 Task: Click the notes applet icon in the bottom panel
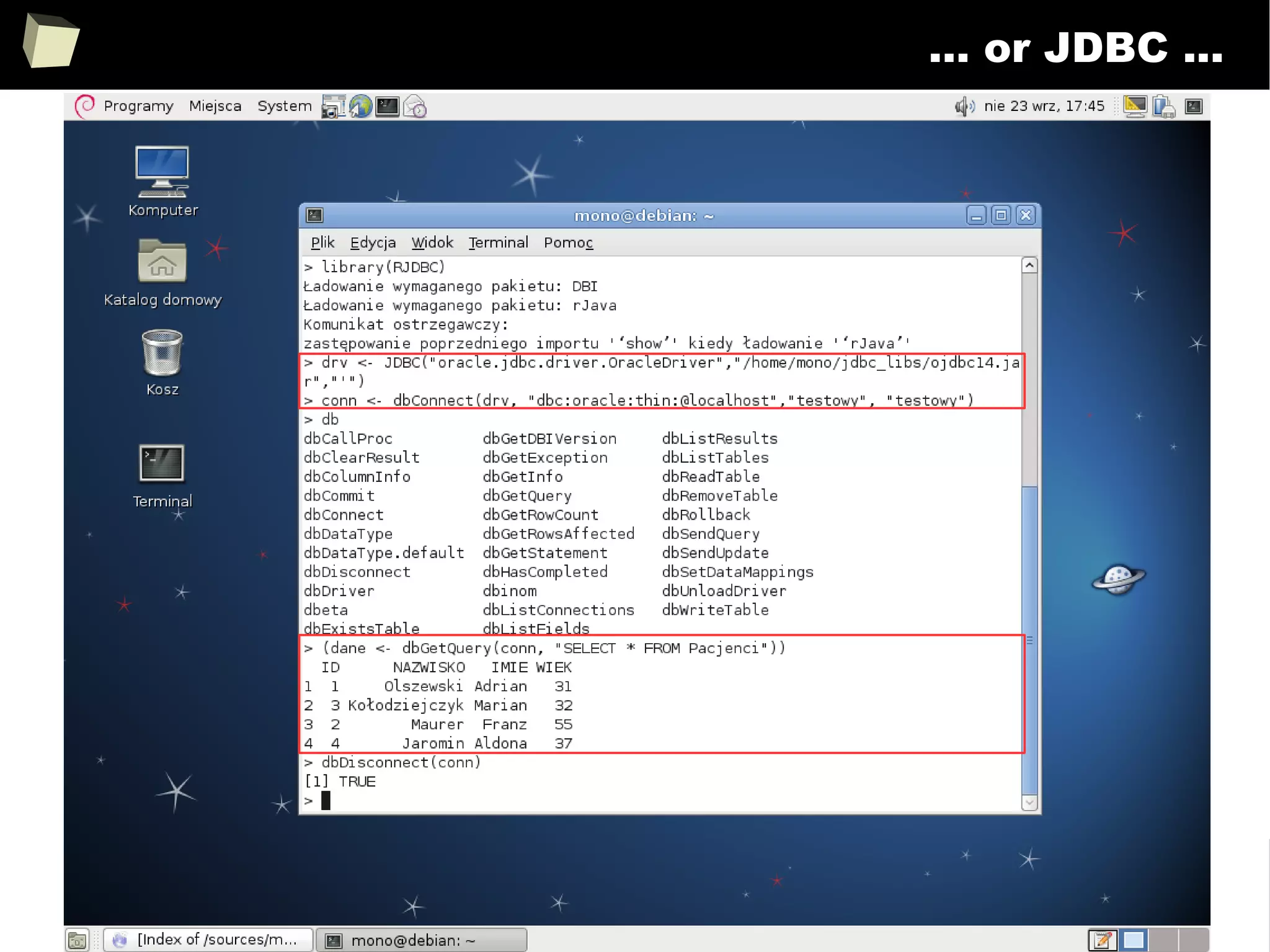coord(1102,940)
